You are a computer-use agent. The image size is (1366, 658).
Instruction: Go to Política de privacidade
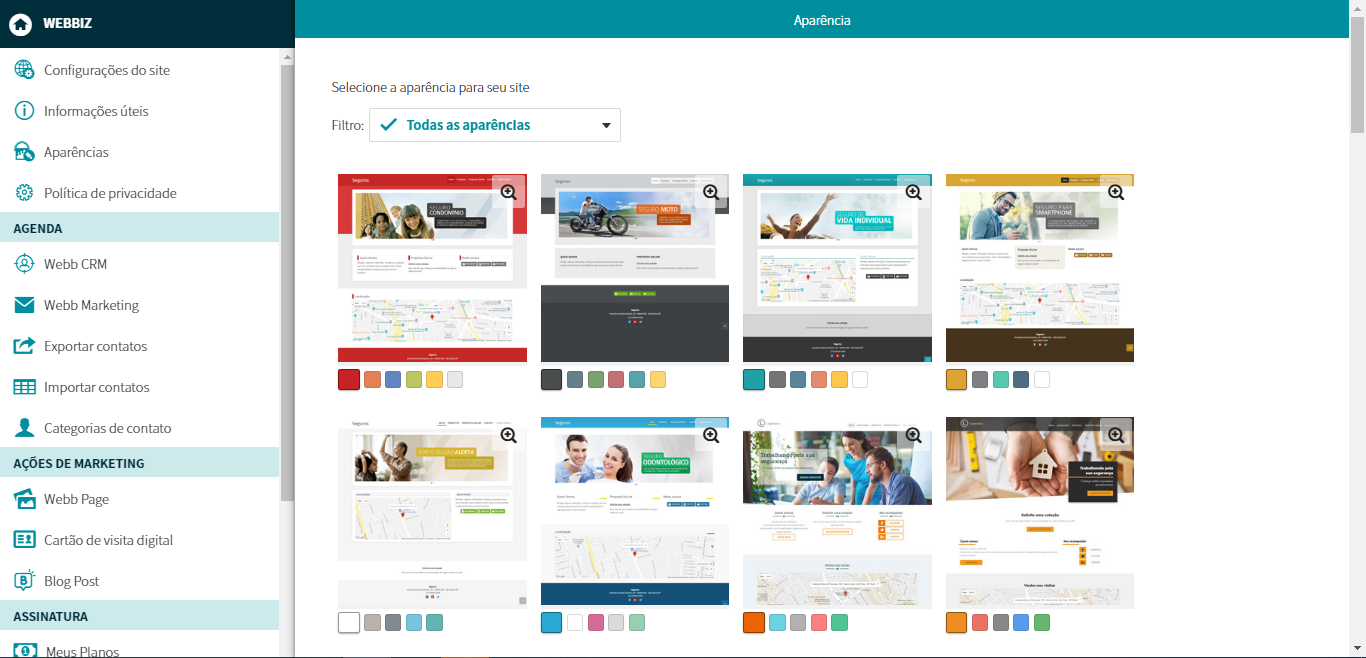110,193
